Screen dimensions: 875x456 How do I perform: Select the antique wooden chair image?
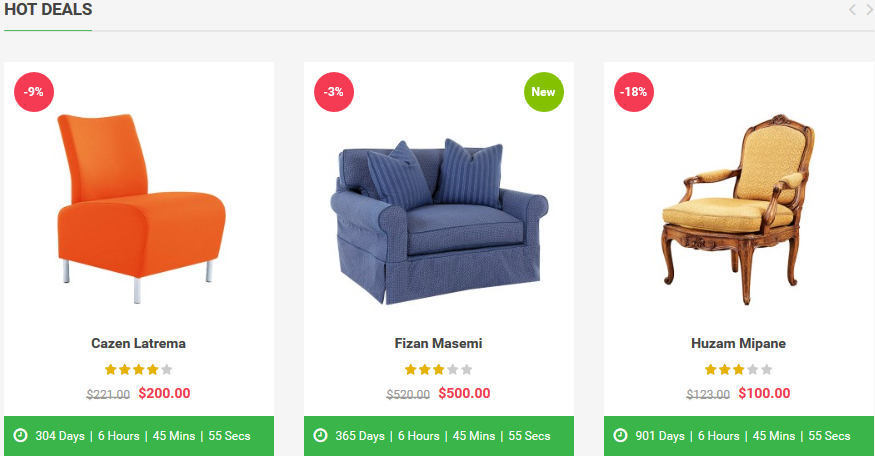pos(738,210)
